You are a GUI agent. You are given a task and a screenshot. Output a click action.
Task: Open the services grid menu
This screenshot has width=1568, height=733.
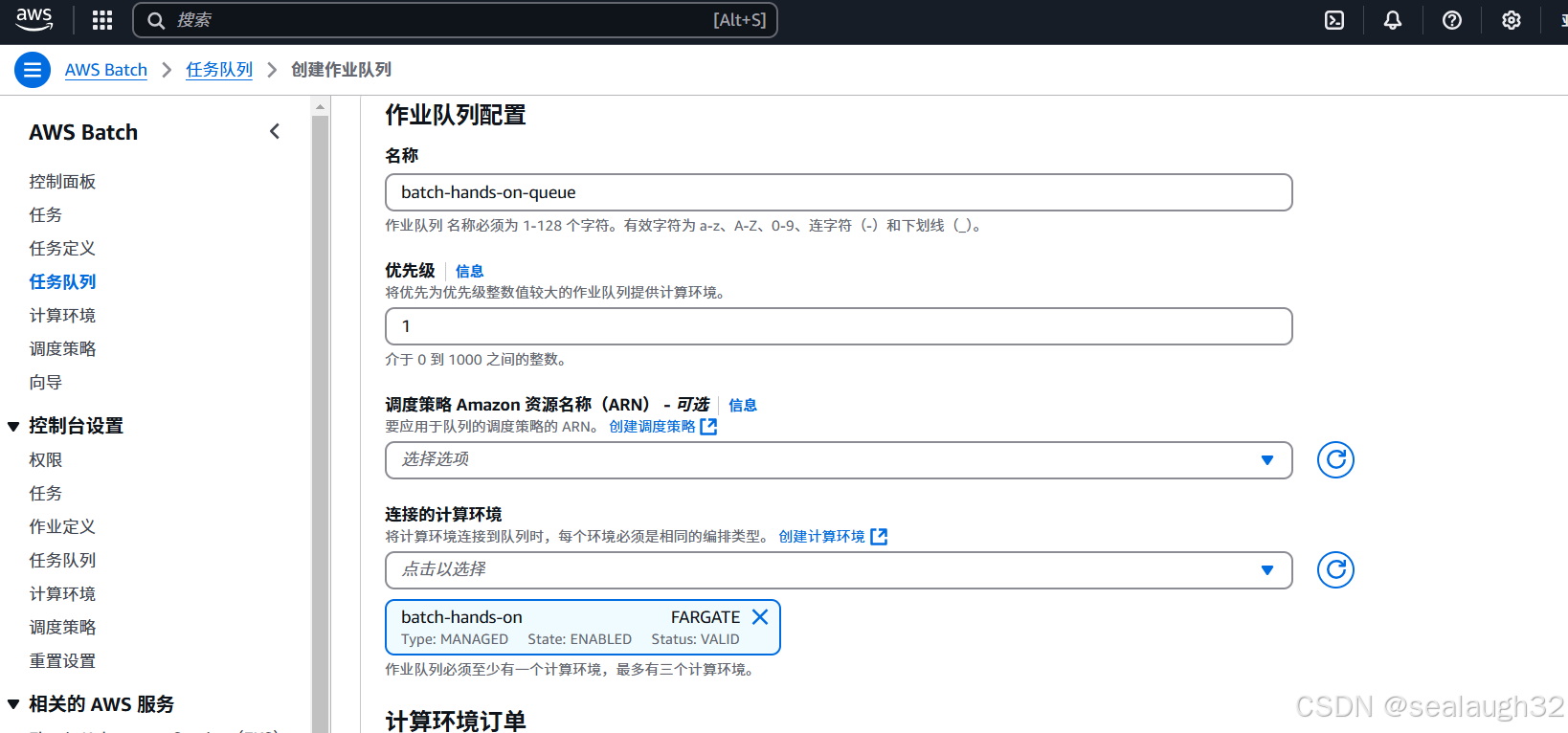(102, 20)
